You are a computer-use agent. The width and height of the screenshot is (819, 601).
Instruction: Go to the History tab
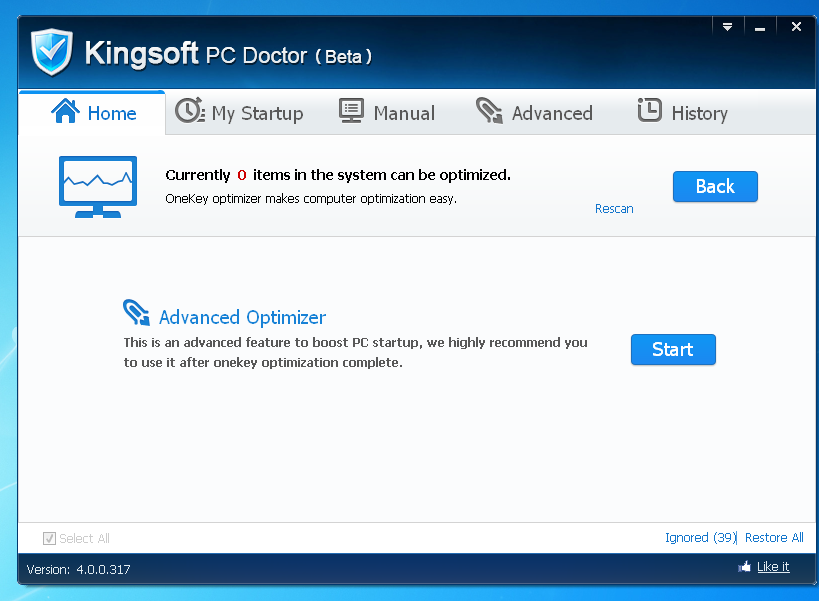[683, 112]
